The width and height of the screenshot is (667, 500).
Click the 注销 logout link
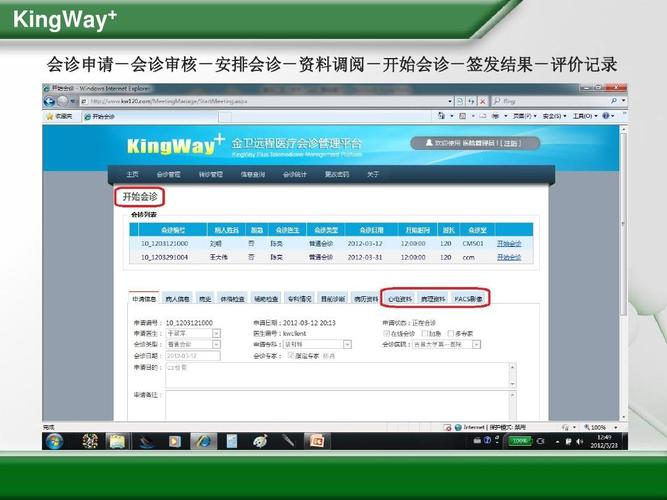click(510, 143)
